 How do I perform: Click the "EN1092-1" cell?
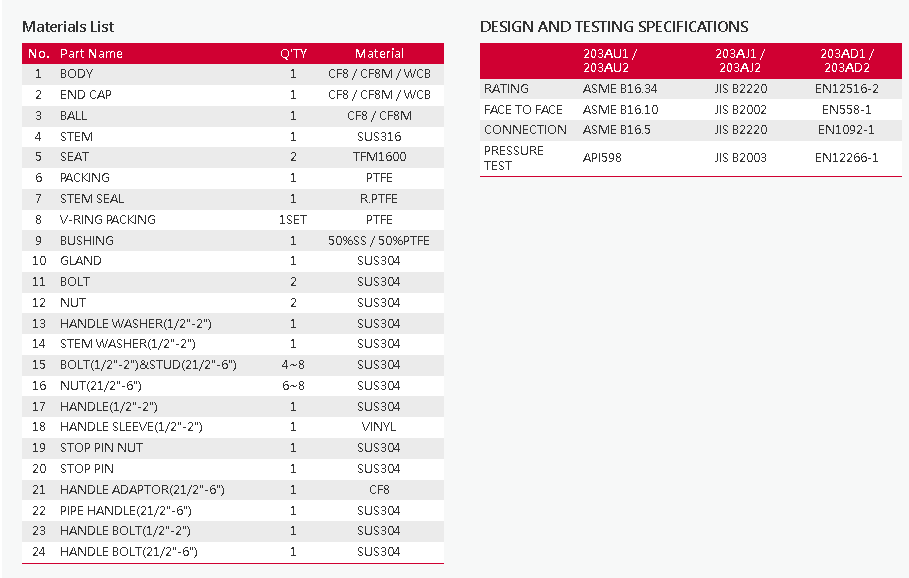[846, 130]
